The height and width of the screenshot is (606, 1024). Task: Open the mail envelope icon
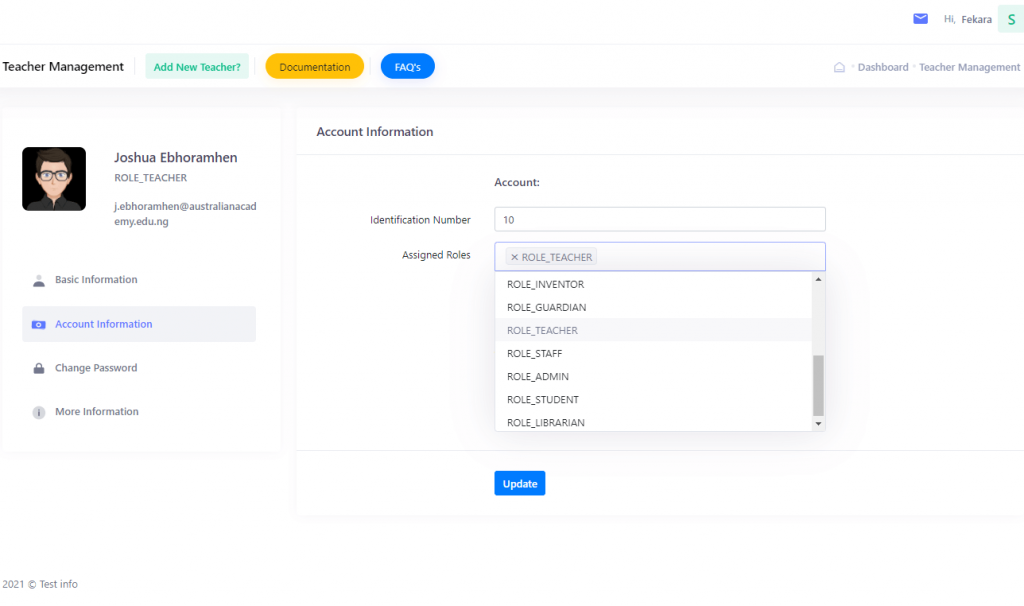point(920,18)
